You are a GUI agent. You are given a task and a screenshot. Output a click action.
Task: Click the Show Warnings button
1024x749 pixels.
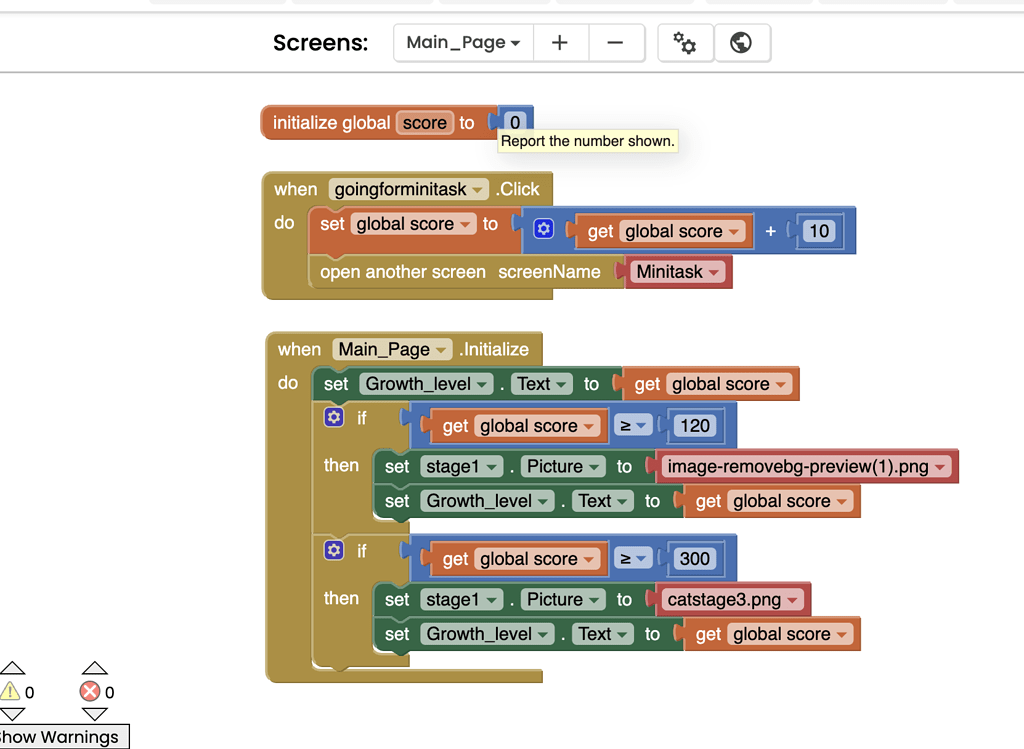click(62, 737)
